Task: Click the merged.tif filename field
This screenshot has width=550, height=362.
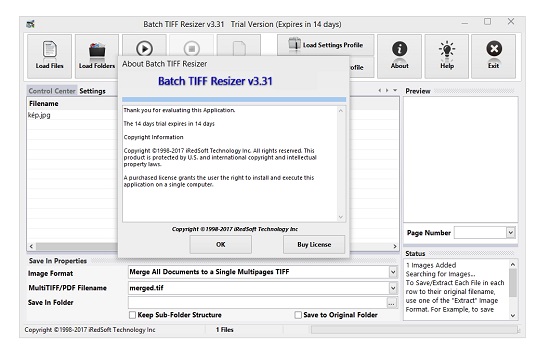Action: tap(259, 288)
